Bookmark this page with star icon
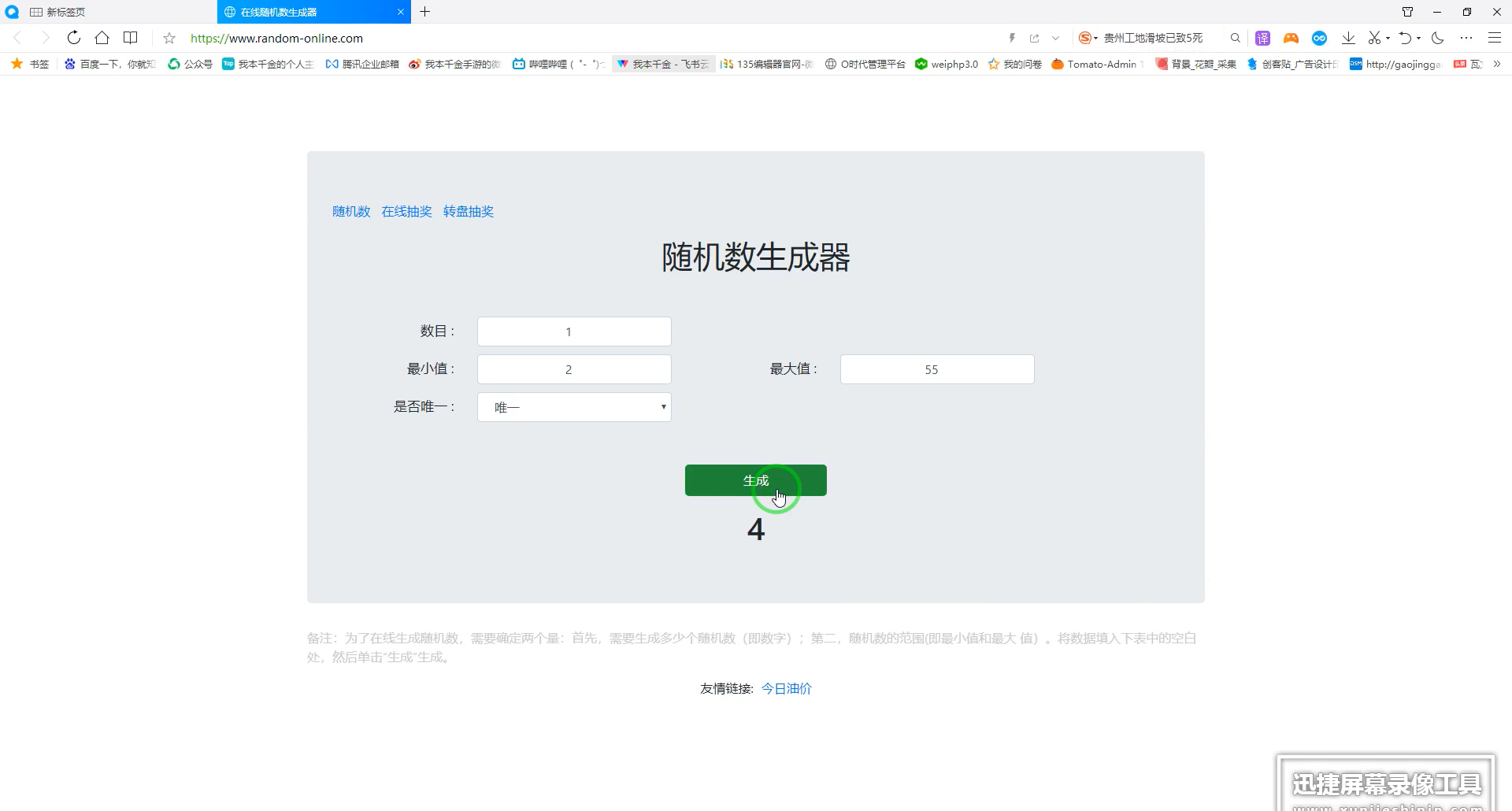The height and width of the screenshot is (811, 1512). click(x=169, y=38)
